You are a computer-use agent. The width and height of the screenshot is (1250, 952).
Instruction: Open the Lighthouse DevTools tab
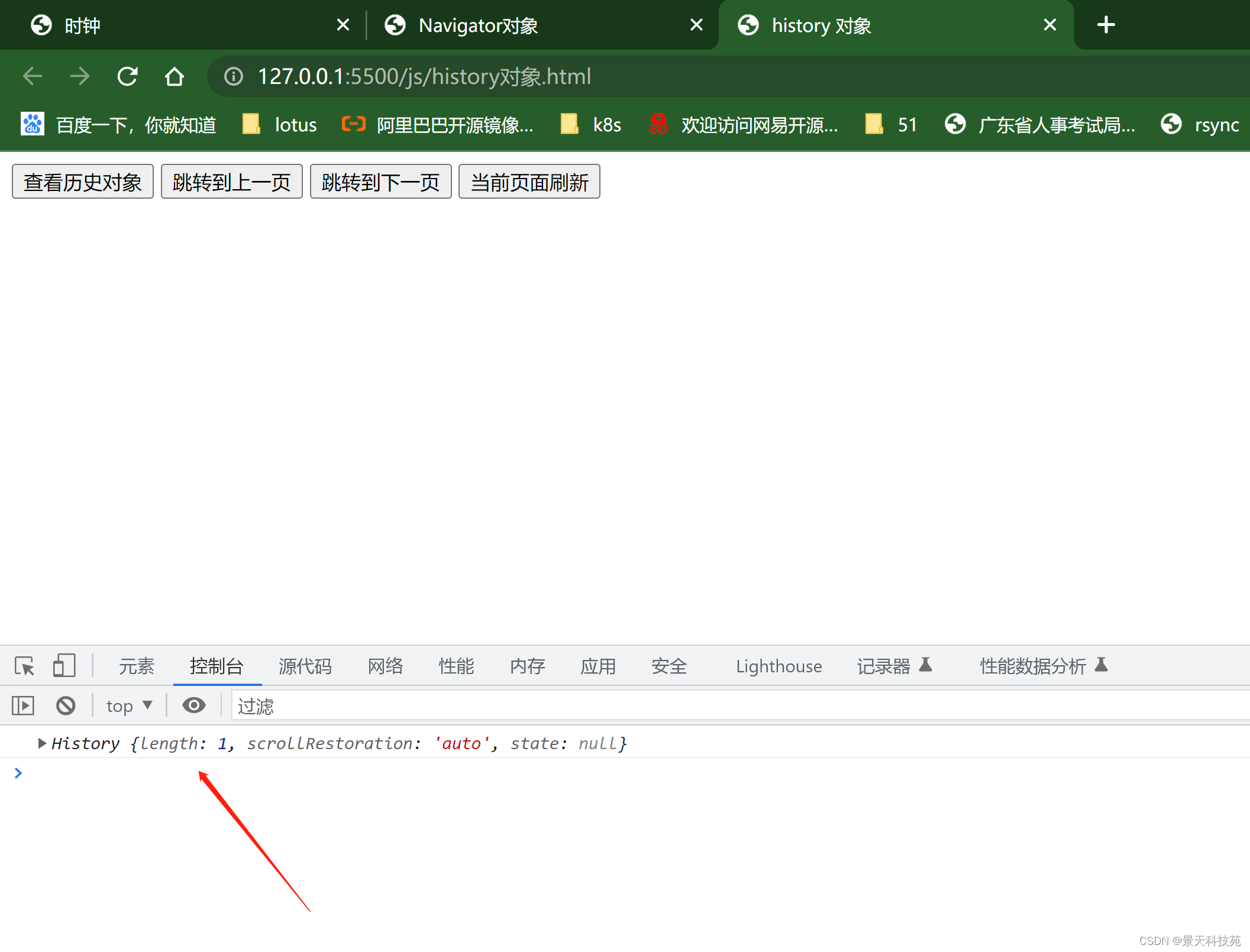[x=779, y=666]
